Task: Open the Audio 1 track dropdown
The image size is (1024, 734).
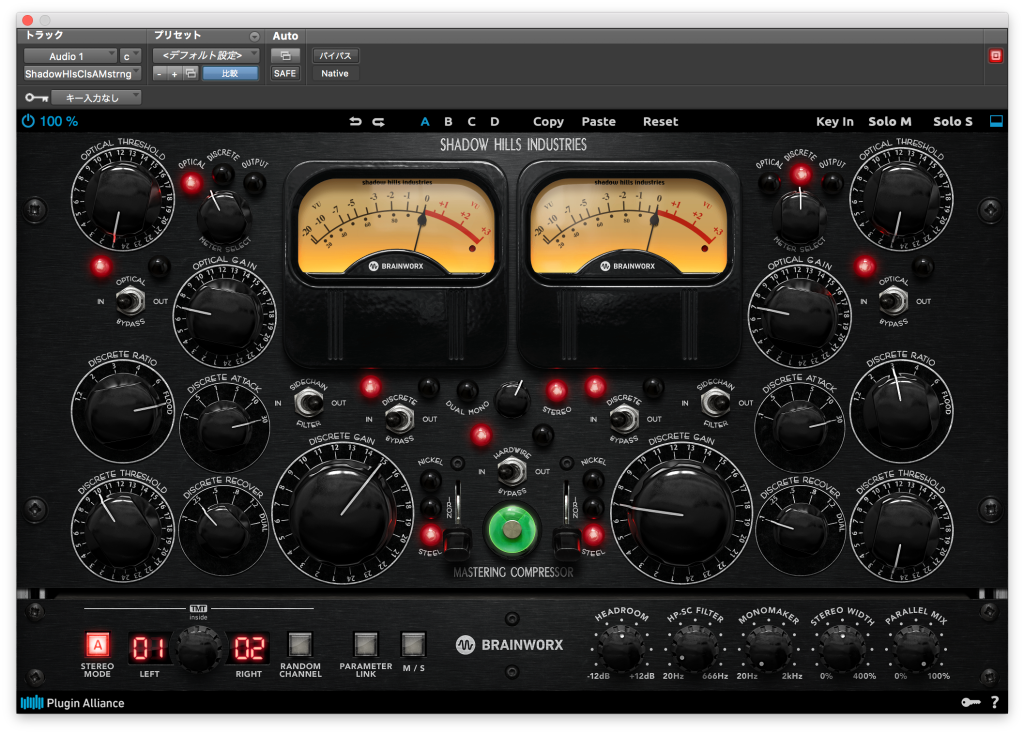Action: tap(71, 56)
